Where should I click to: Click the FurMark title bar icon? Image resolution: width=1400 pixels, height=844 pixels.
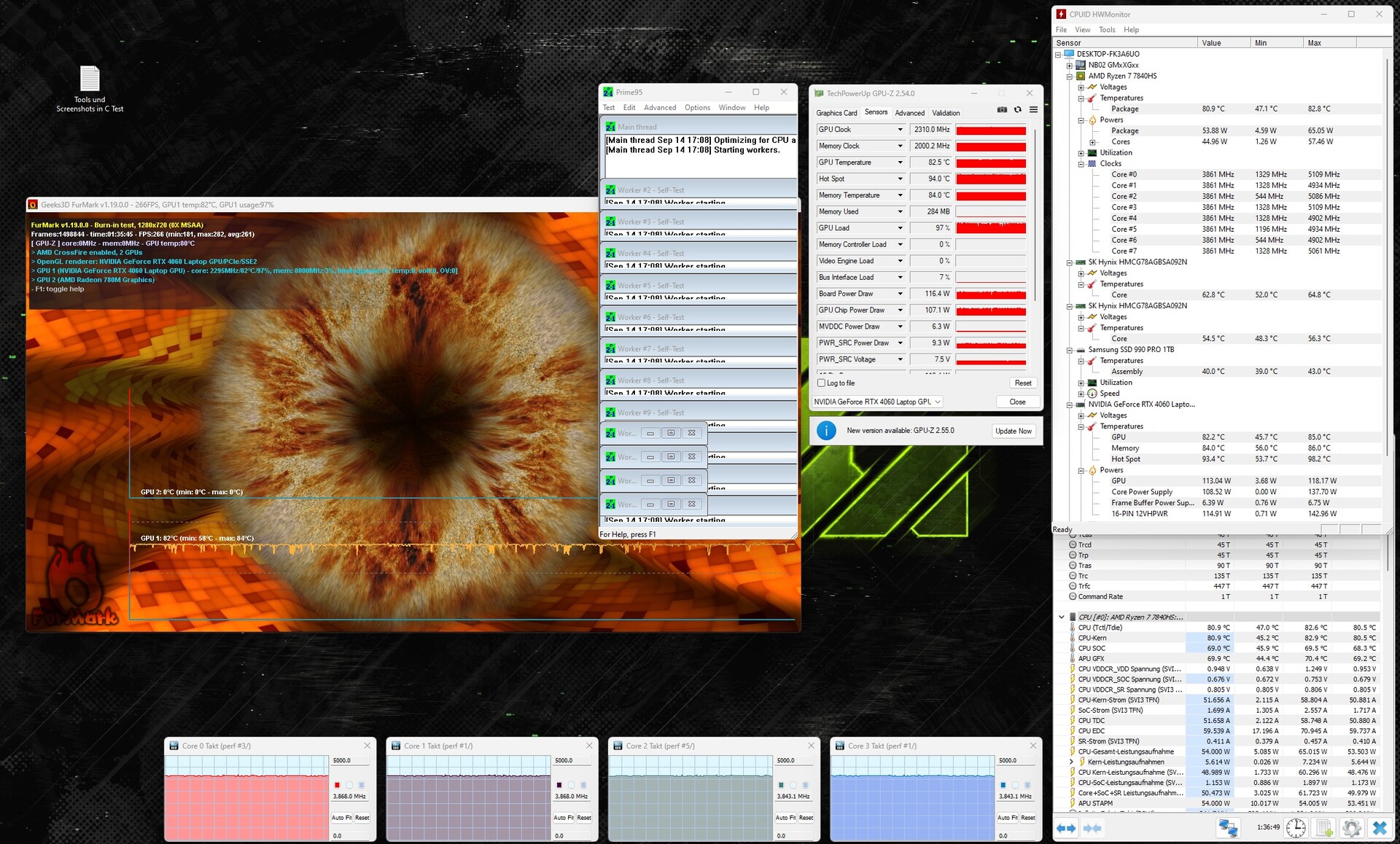33,205
